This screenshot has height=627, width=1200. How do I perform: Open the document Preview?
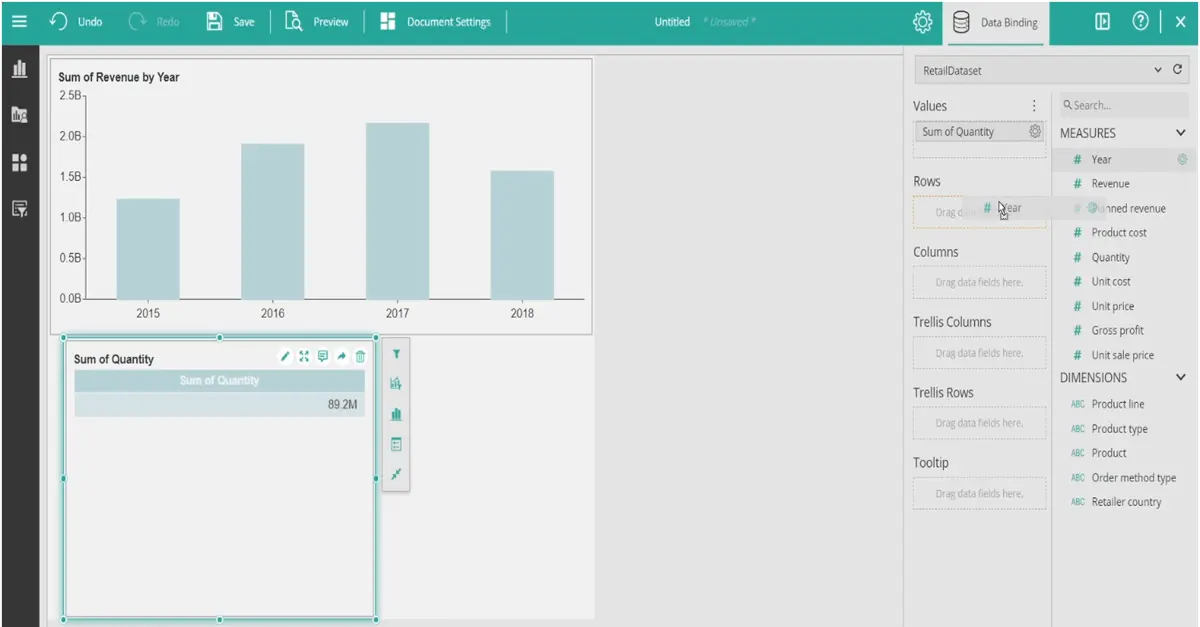[317, 21]
